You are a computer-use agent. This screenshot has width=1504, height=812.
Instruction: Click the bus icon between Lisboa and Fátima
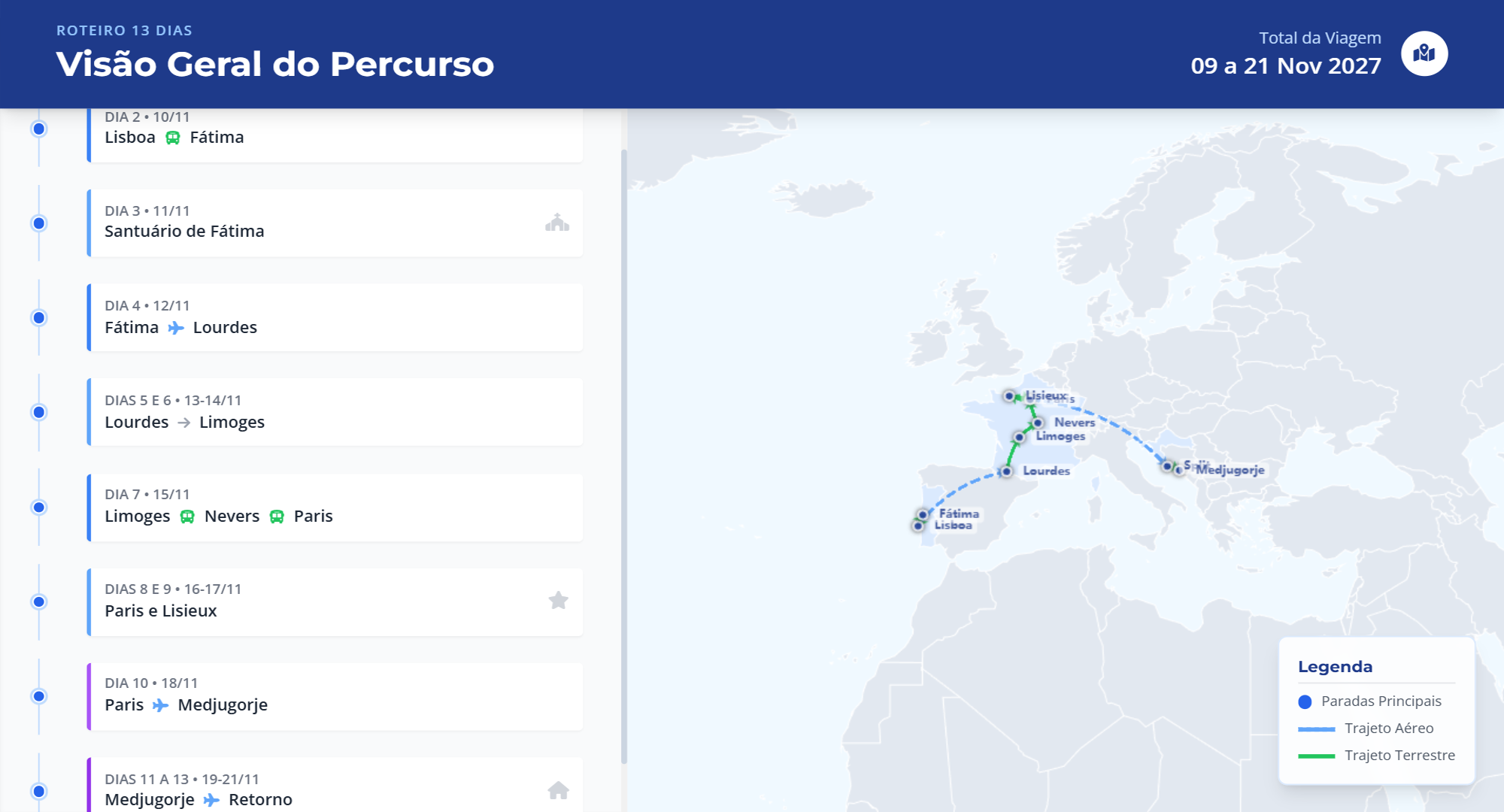point(173,138)
